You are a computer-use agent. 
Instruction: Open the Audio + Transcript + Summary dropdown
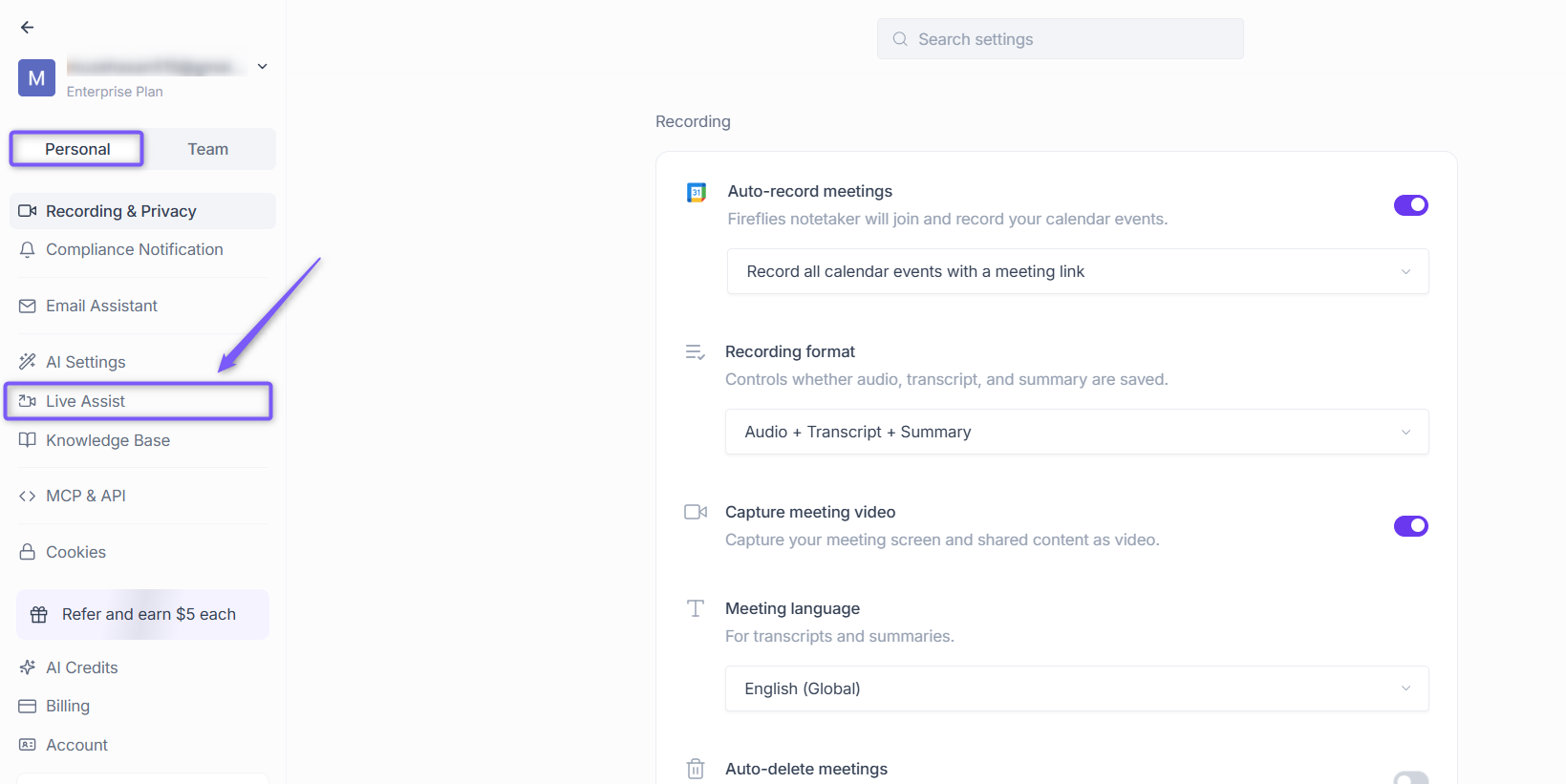tap(1077, 432)
